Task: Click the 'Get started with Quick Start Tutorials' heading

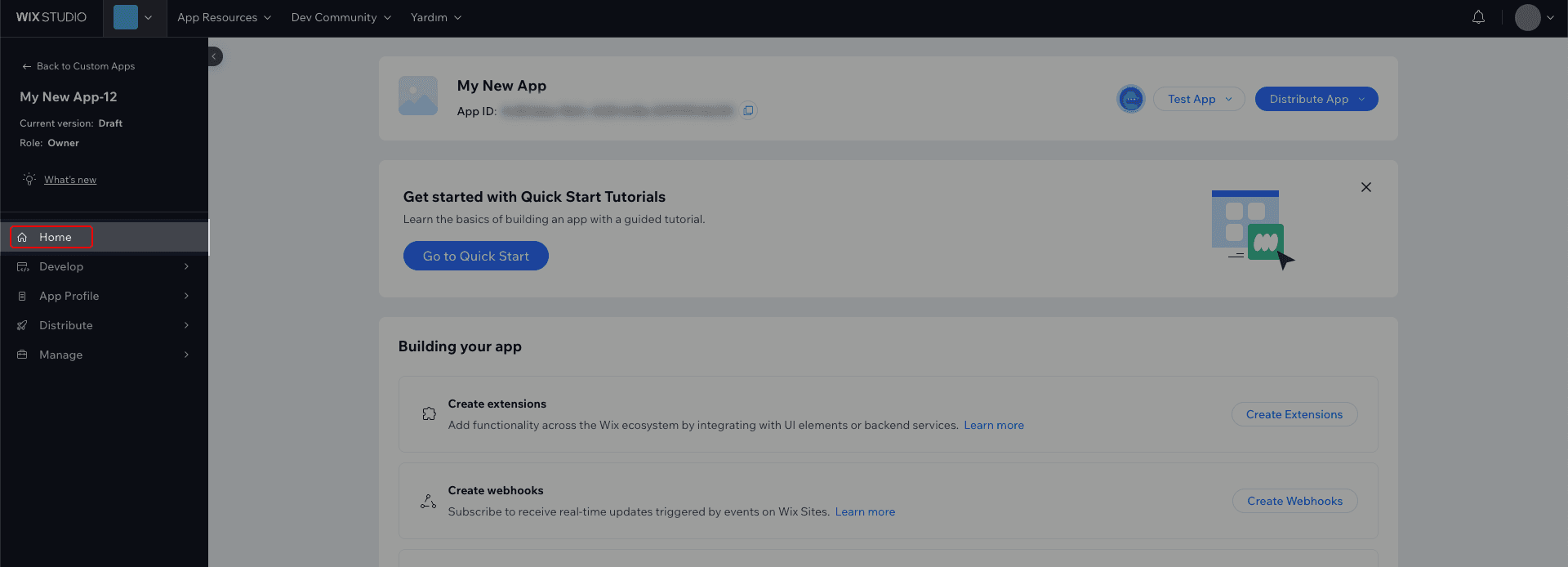Action: (x=534, y=197)
